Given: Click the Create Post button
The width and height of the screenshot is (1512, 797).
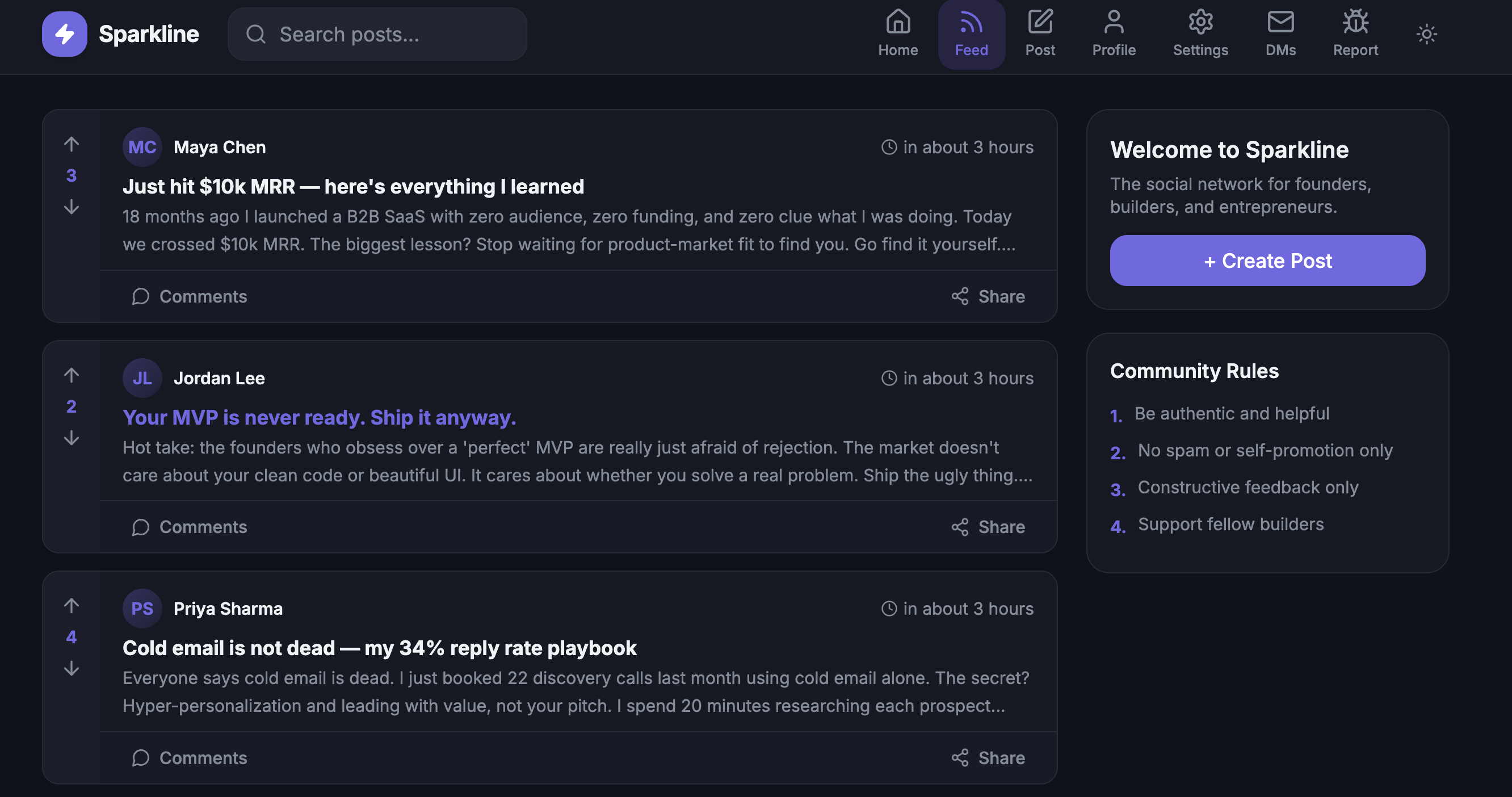Looking at the screenshot, I should coord(1267,261).
